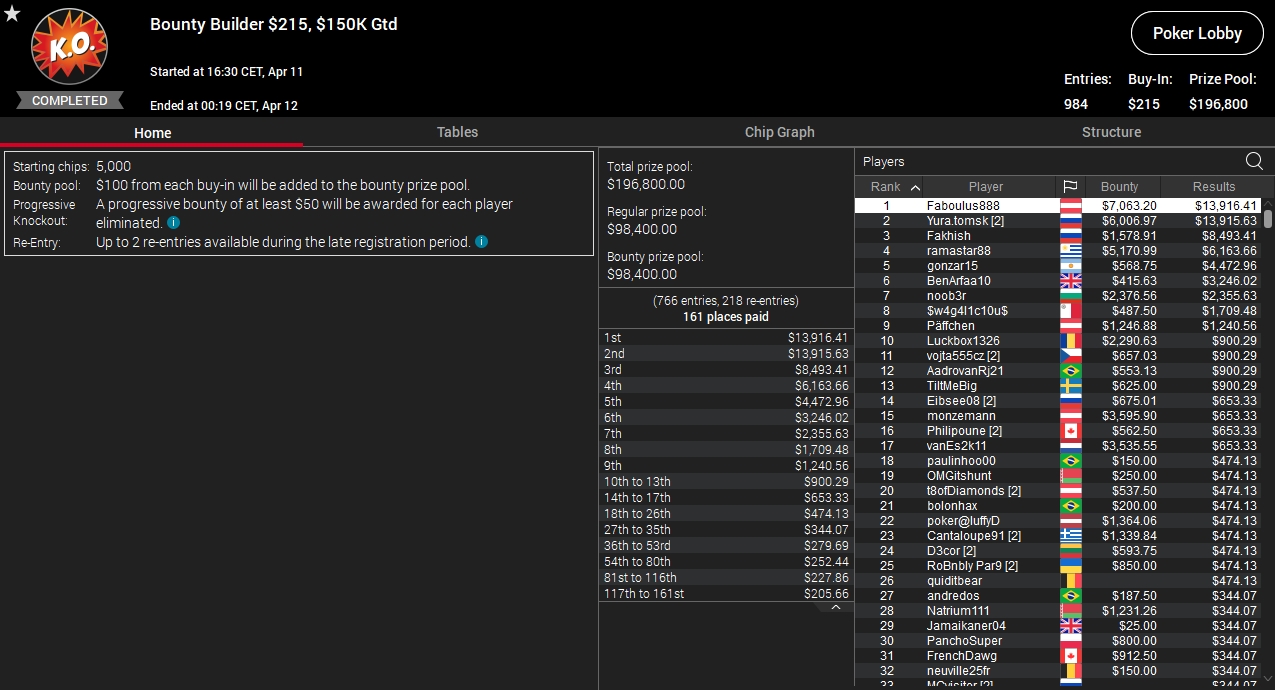Screen dimensions: 1275x690
Task: Select player AadrovanRj21
Action: (x=1058, y=371)
